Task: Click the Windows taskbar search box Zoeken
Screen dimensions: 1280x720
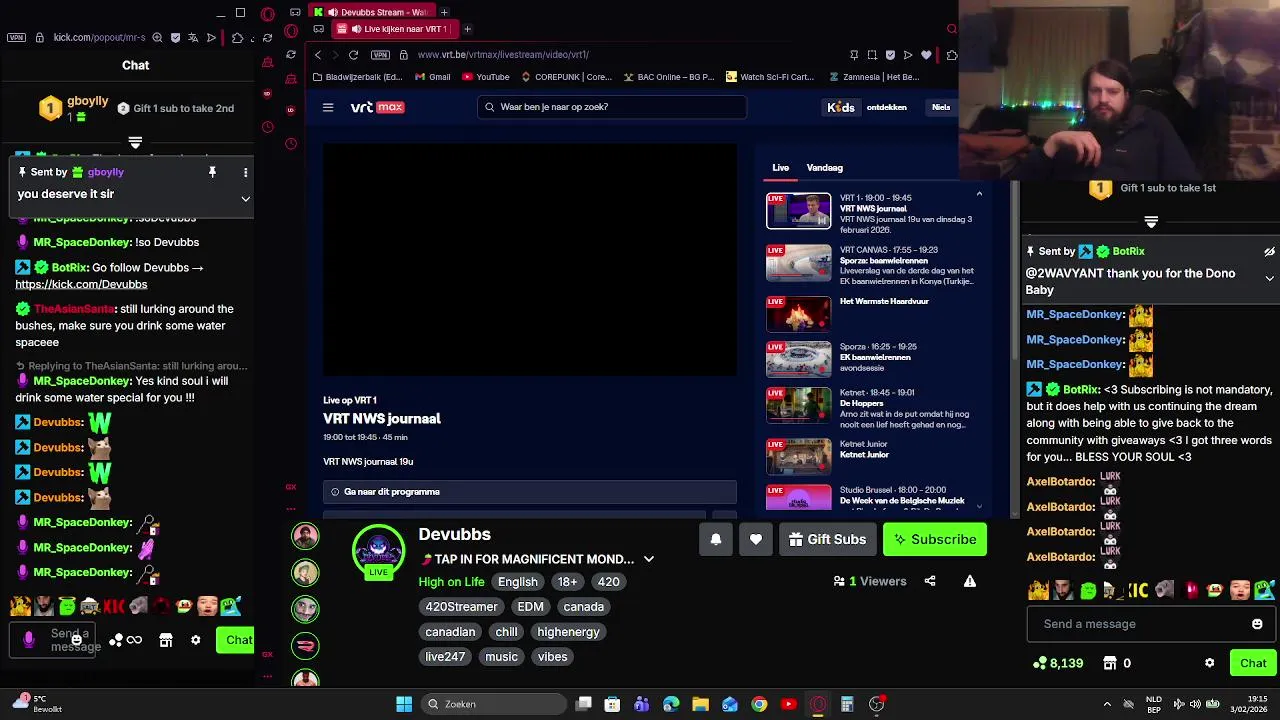Action: 494,704
